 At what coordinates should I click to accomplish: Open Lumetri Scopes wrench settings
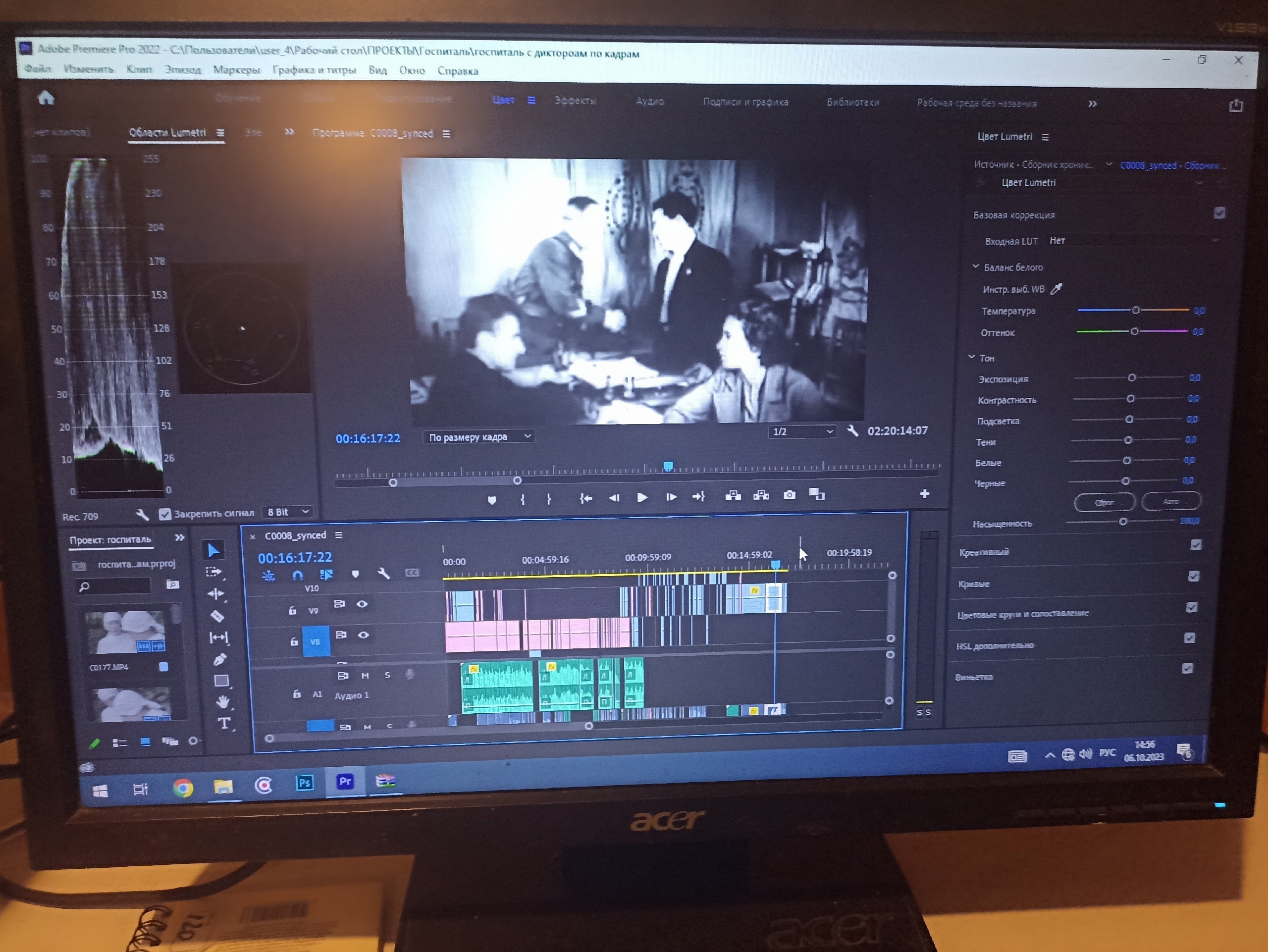tap(142, 515)
